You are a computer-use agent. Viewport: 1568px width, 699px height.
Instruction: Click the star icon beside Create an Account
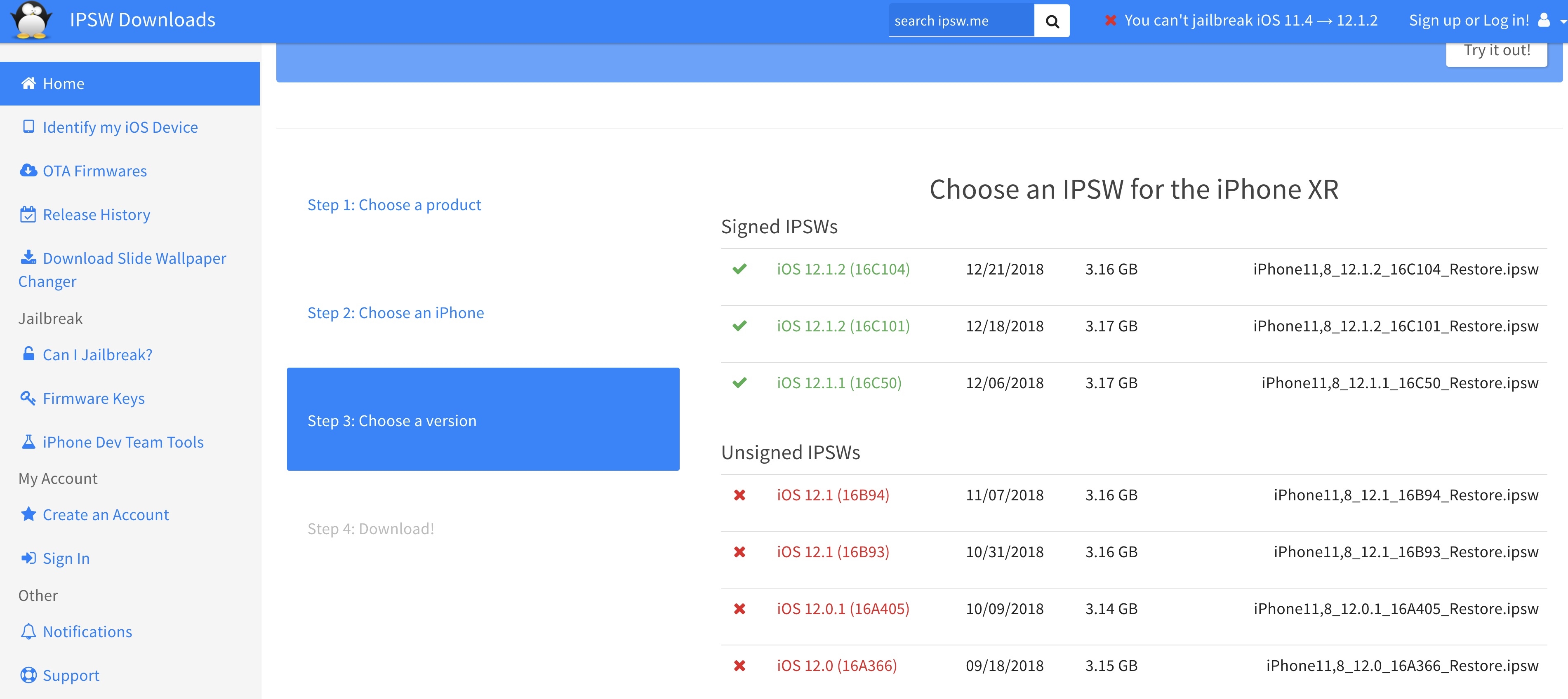pyautogui.click(x=28, y=514)
